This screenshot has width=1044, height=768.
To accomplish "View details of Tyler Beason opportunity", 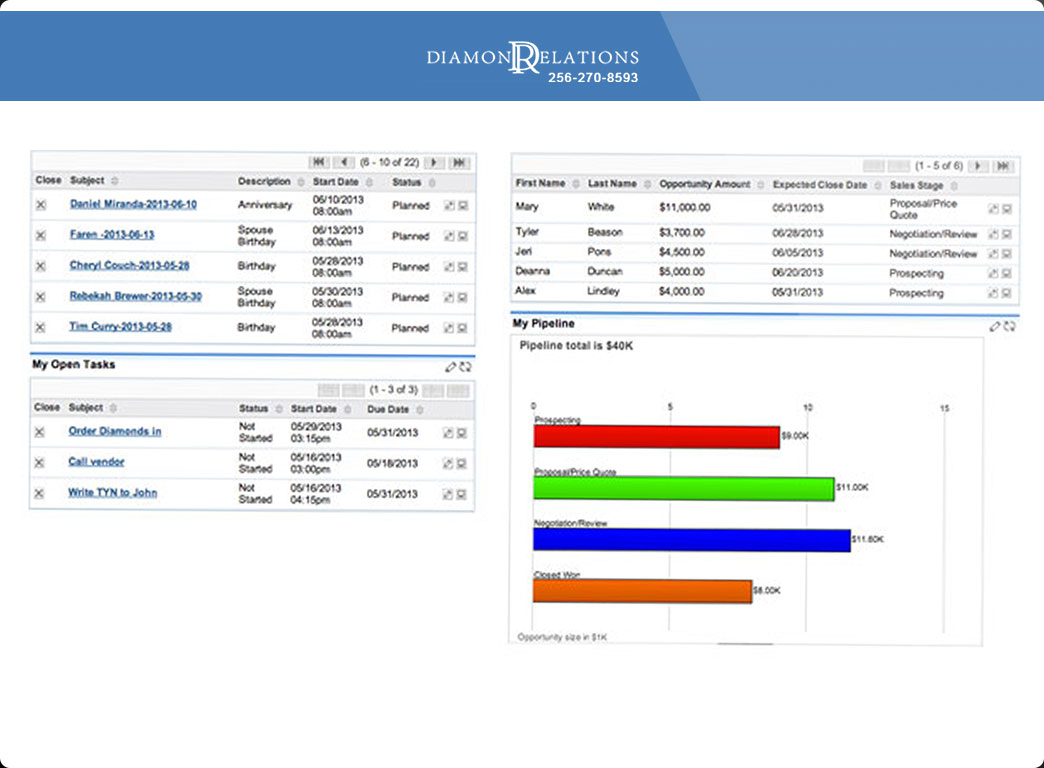I will point(1007,234).
